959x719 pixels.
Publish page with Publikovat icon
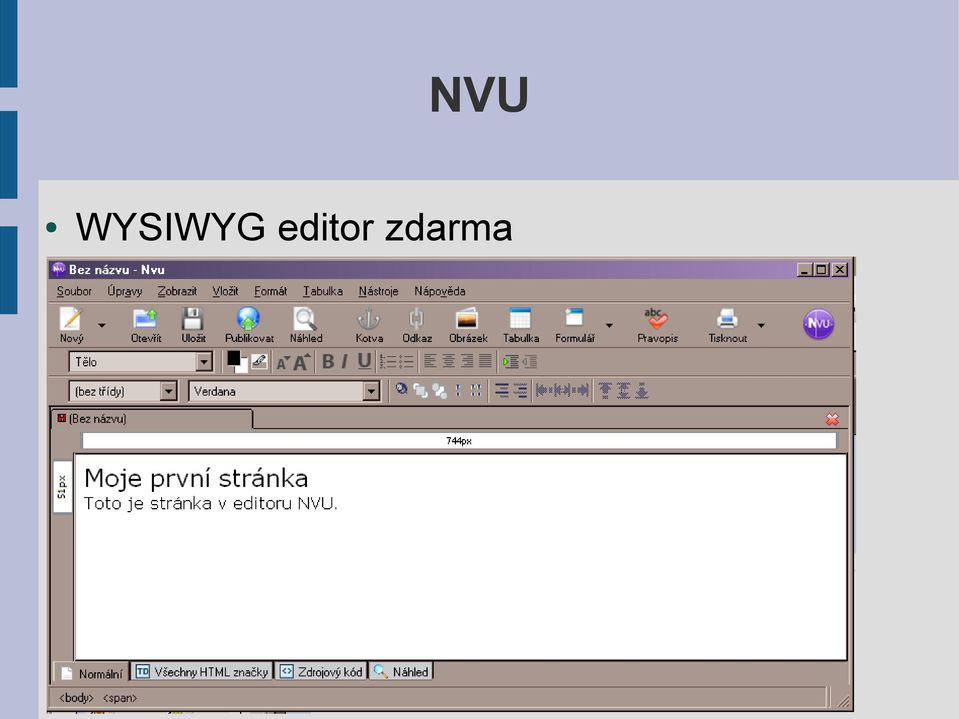coord(249,325)
